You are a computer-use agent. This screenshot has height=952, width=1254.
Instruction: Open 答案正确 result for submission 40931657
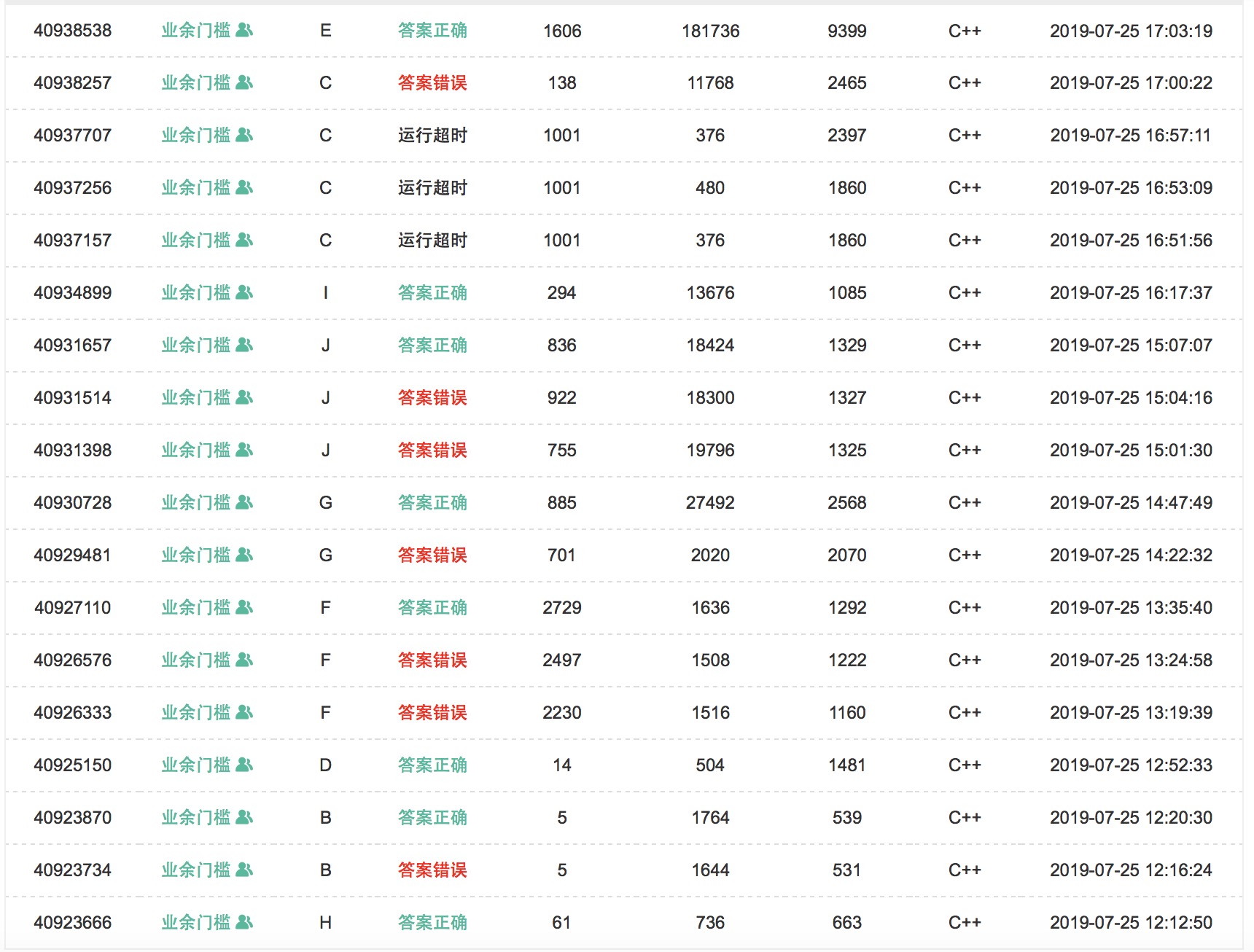pyautogui.click(x=432, y=346)
